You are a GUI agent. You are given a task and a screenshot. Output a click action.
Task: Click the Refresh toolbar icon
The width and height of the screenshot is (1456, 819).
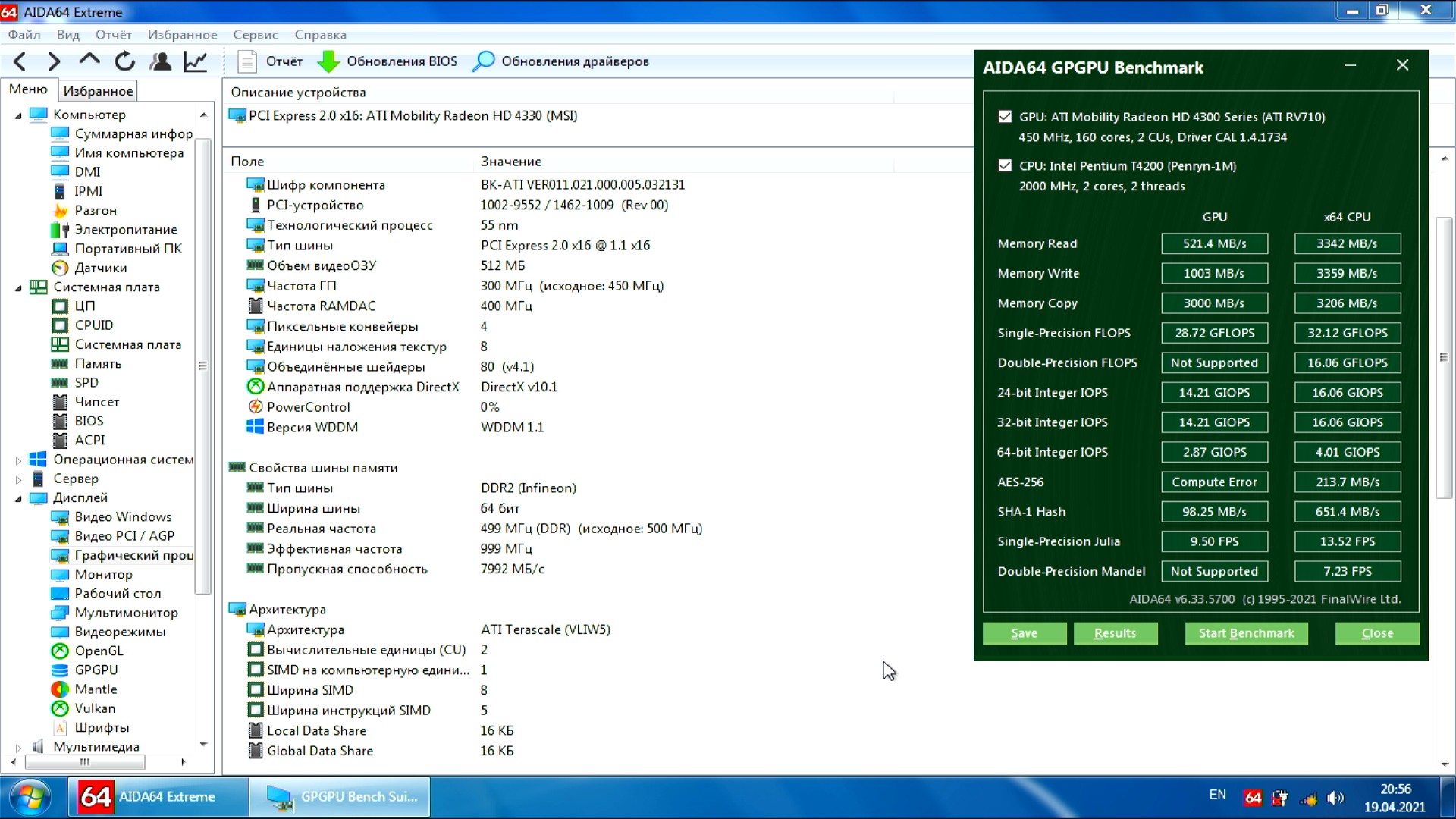(125, 61)
